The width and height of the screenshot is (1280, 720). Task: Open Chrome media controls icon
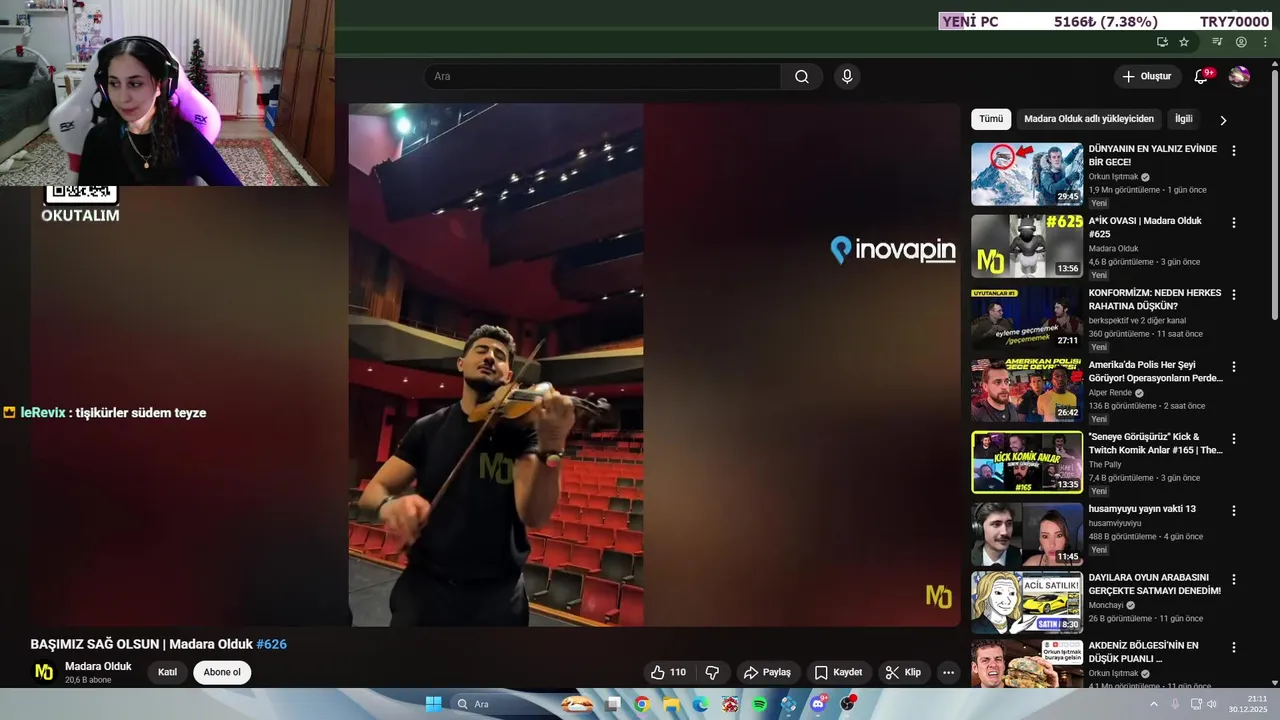[1217, 42]
